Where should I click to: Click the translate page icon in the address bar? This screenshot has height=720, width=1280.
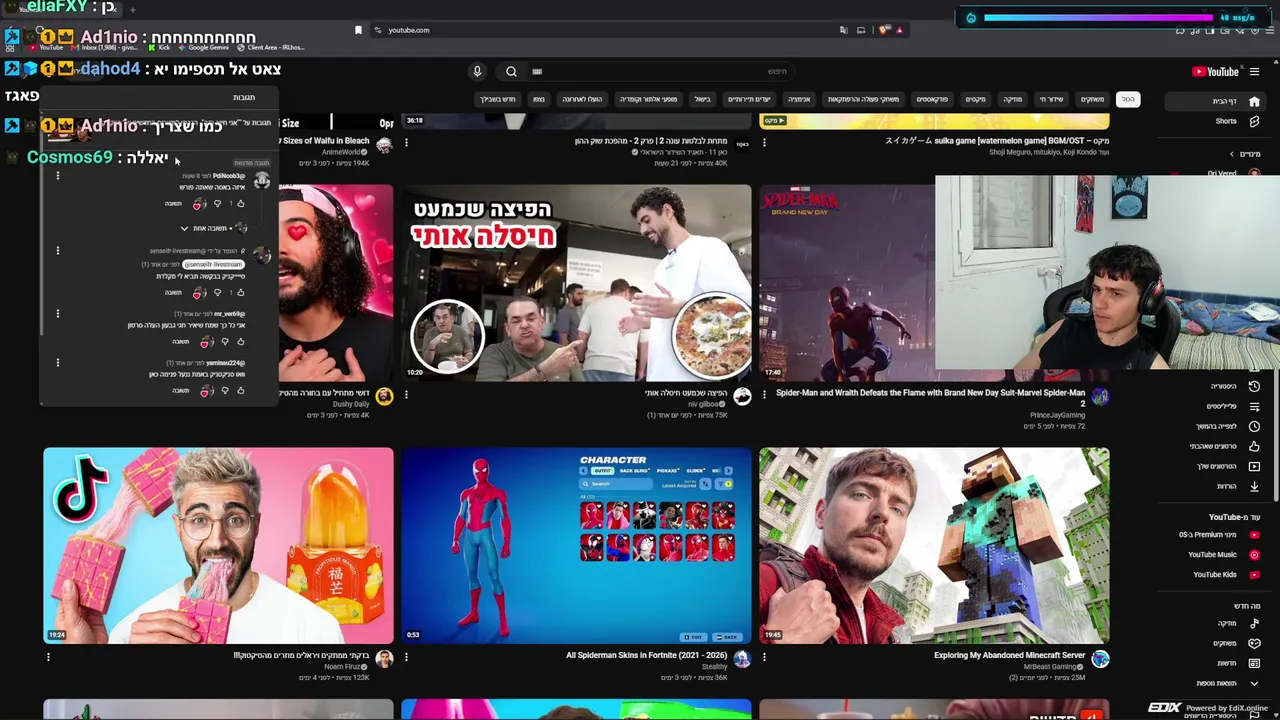click(x=843, y=30)
